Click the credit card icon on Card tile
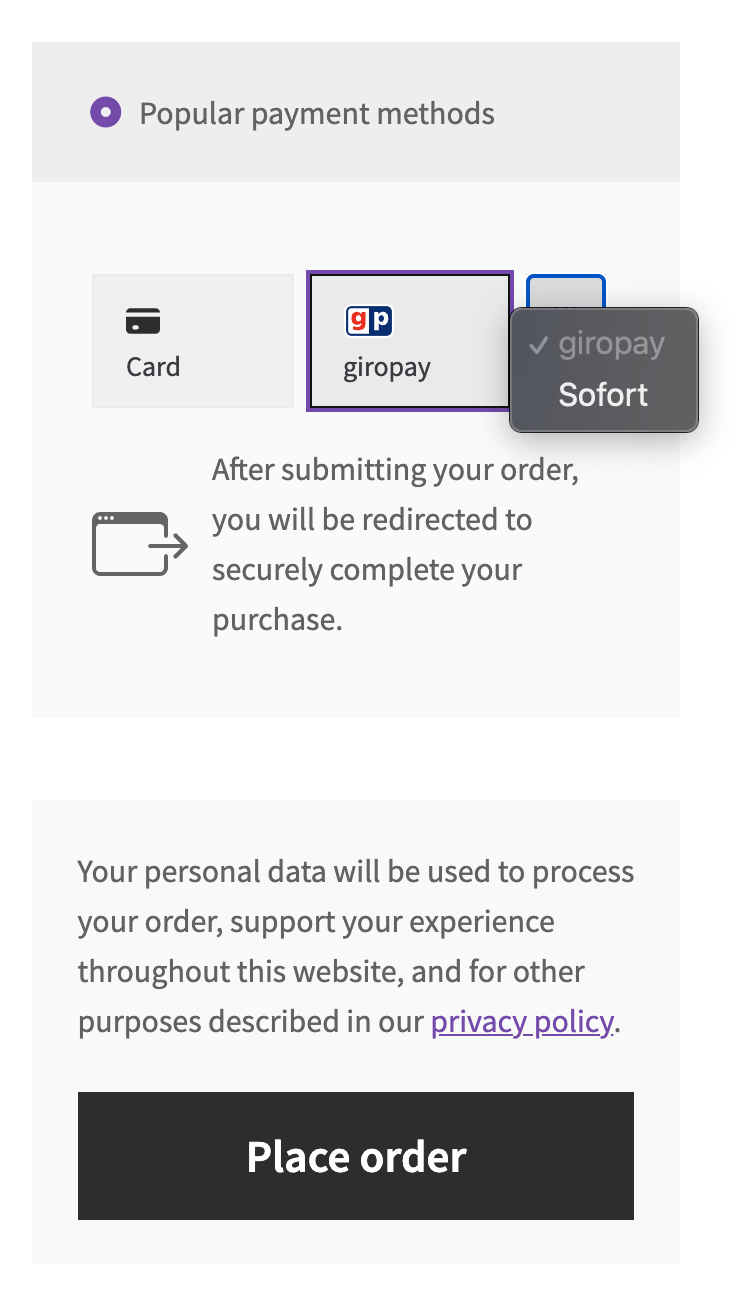Viewport: 742px width, 1304px height. pyautogui.click(x=143, y=321)
